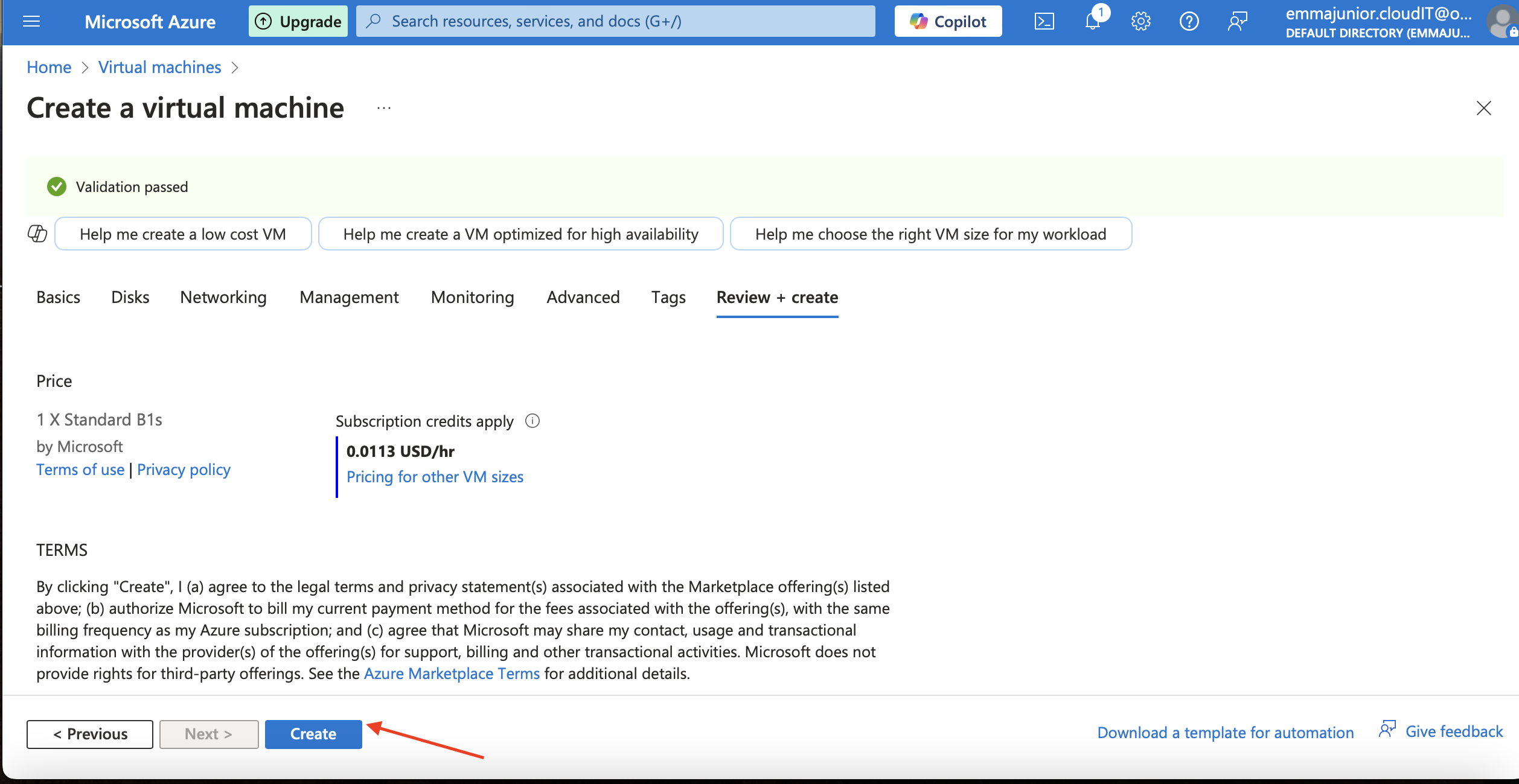Image resolution: width=1519 pixels, height=784 pixels.
Task: Open Privacy policy link
Action: pos(184,470)
